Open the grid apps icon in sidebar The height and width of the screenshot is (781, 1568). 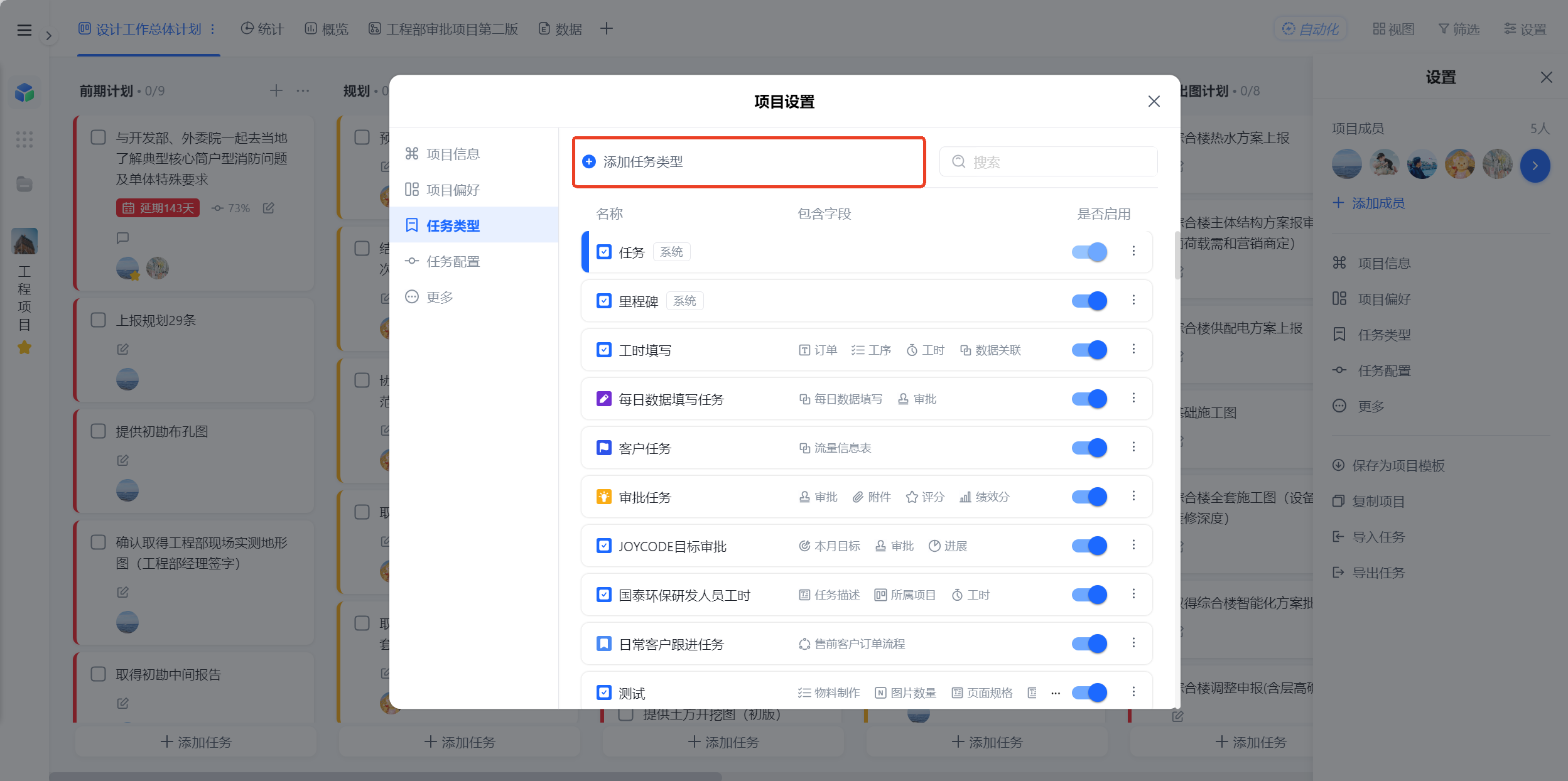[24, 139]
